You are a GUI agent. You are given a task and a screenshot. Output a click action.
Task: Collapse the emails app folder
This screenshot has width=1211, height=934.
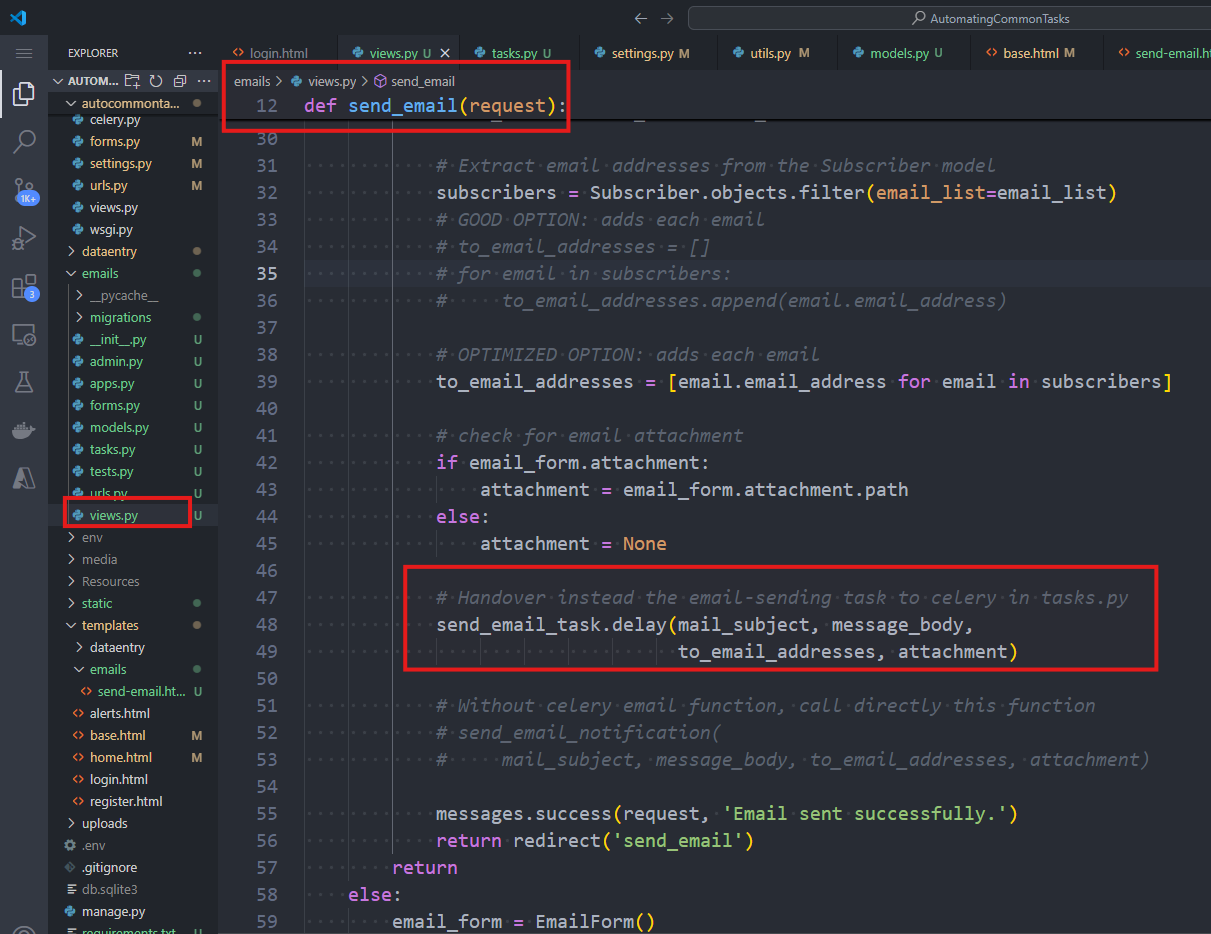click(x=133, y=273)
